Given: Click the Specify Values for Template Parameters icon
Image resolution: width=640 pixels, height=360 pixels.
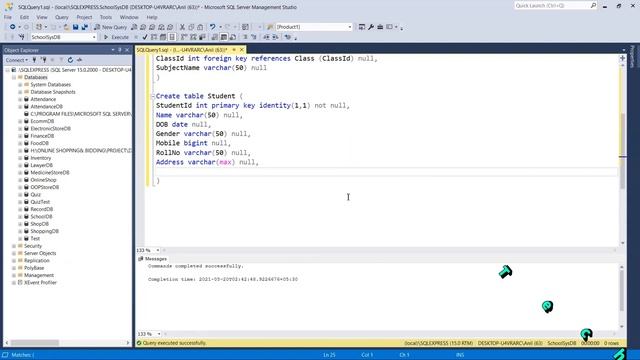Looking at the screenshot, I should tap(288, 37).
